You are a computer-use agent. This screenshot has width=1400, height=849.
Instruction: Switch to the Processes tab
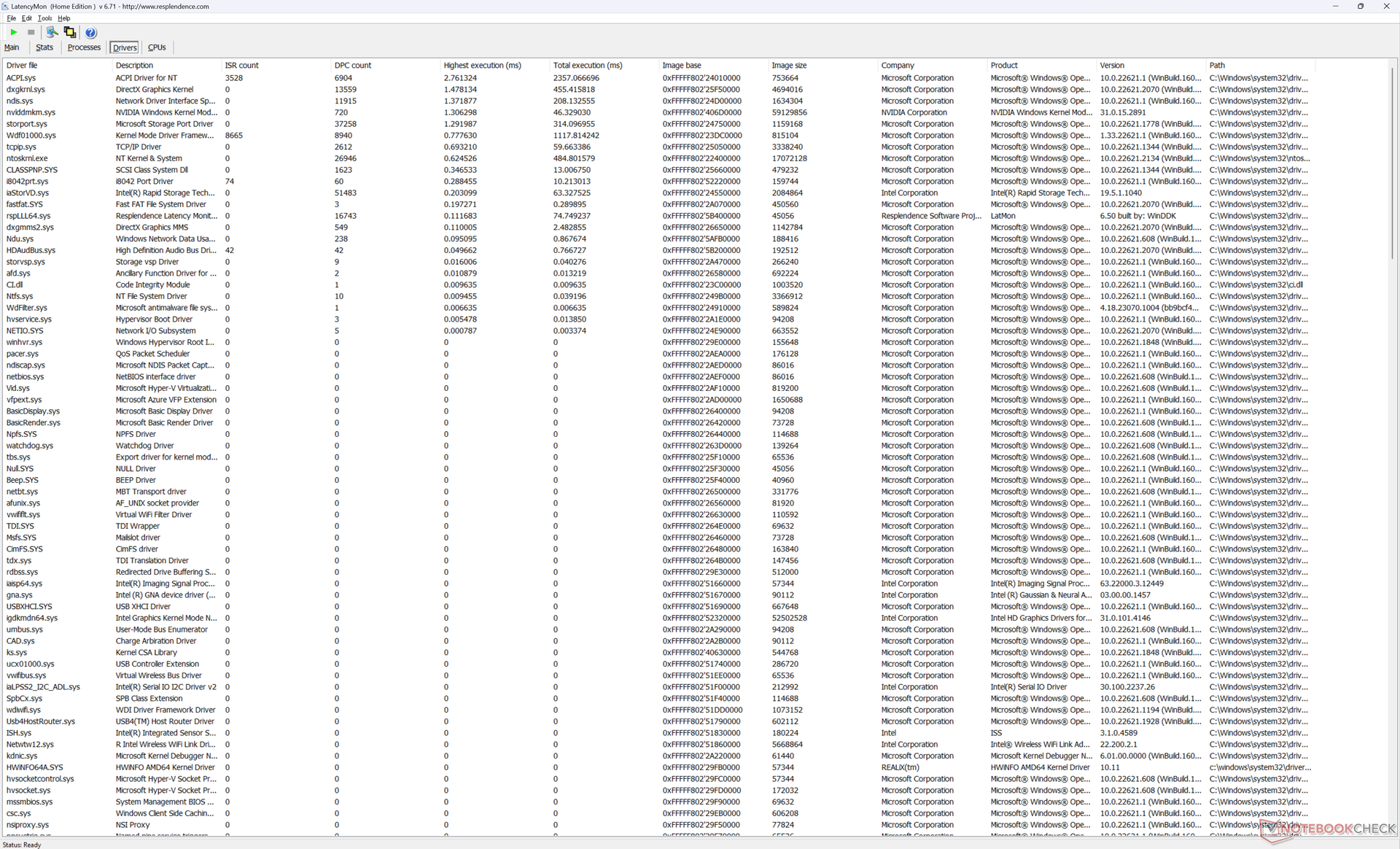(84, 47)
